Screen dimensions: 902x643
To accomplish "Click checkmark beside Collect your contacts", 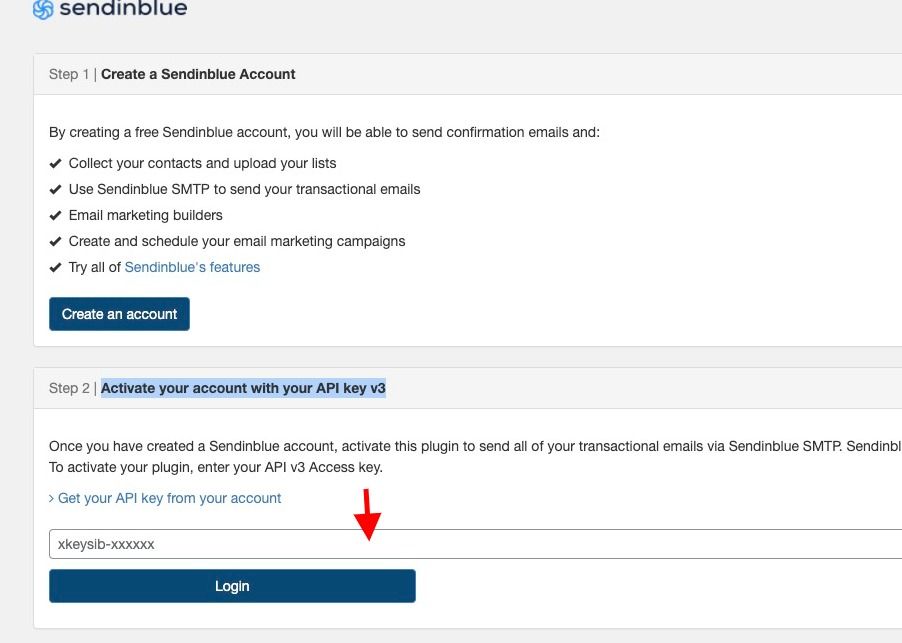I will pos(55,164).
